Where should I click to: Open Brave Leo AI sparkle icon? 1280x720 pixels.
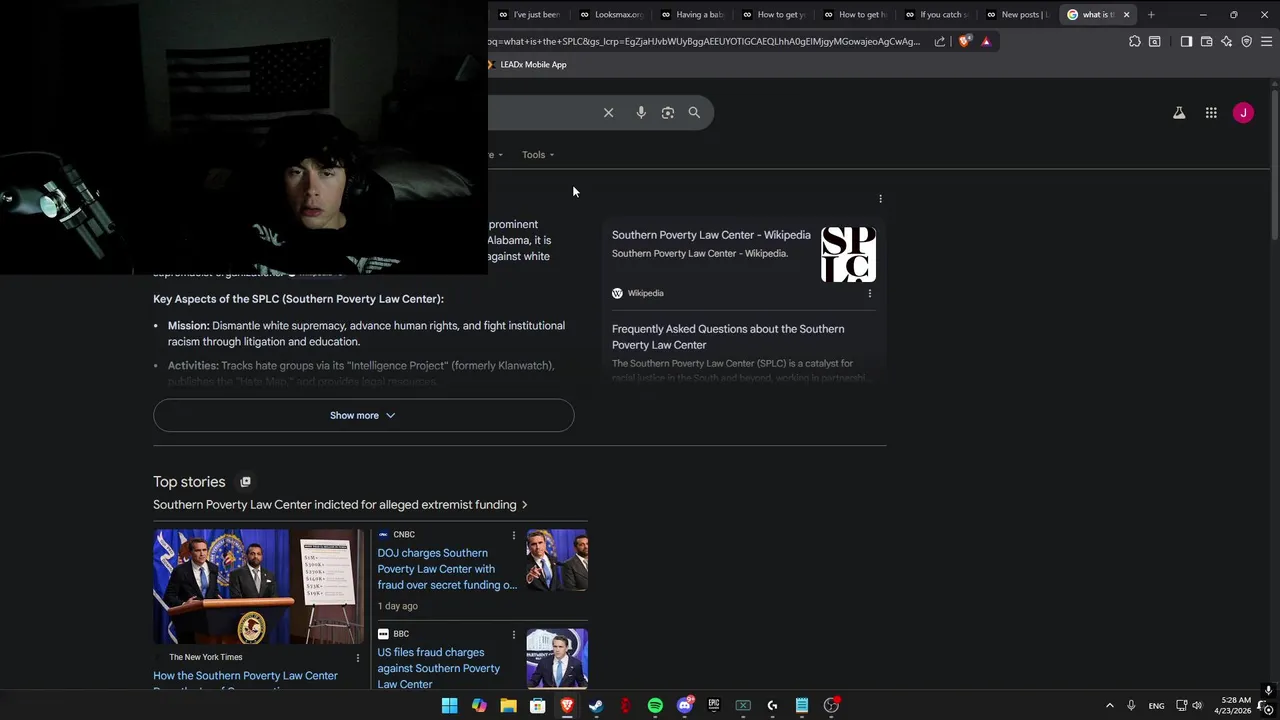(1226, 41)
